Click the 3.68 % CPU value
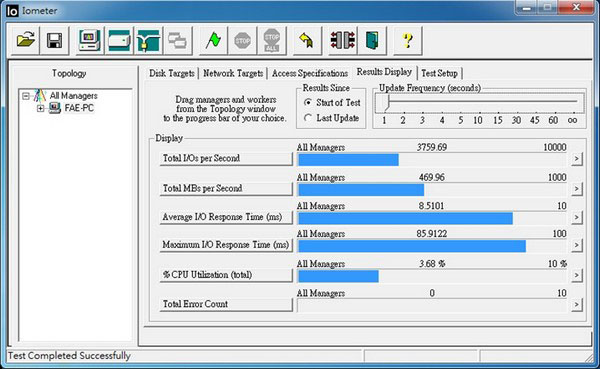The height and width of the screenshot is (369, 600). pyautogui.click(x=432, y=264)
